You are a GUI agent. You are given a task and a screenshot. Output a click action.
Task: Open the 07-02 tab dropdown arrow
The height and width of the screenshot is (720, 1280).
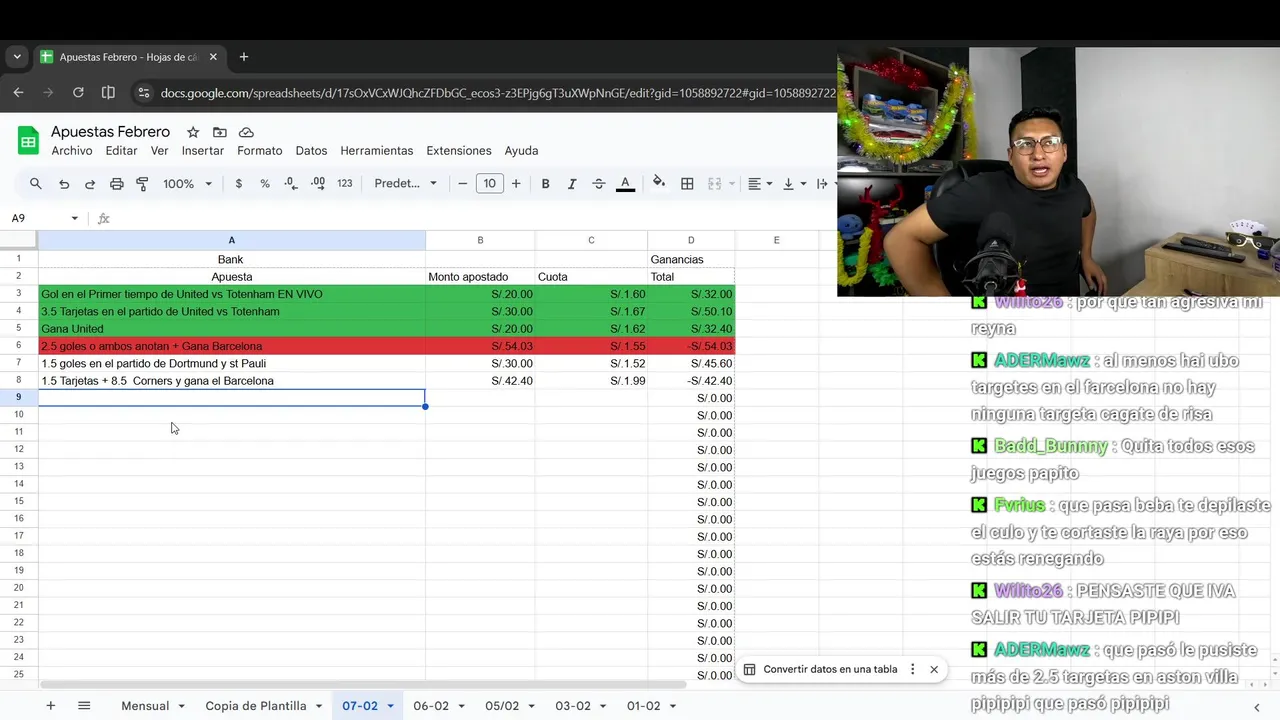click(390, 706)
